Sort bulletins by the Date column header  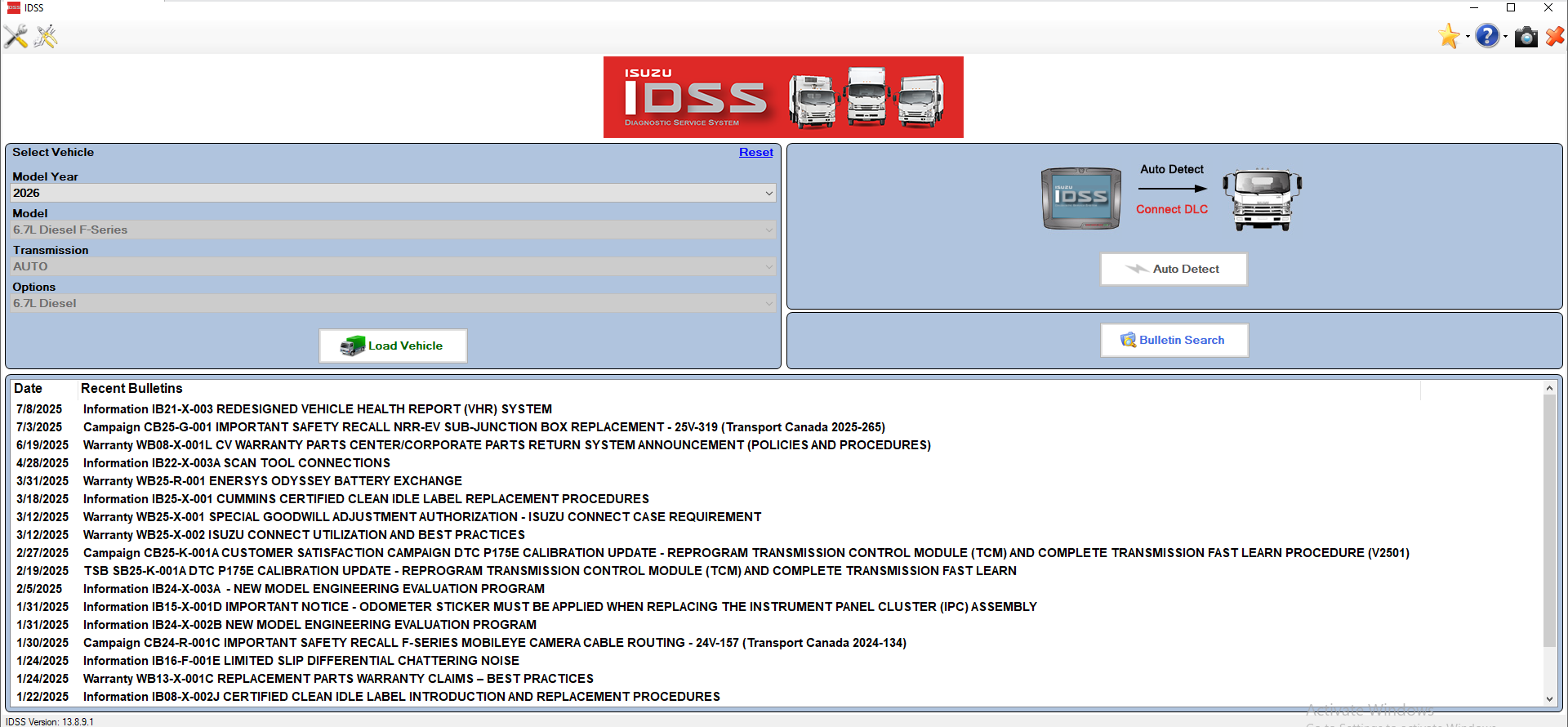(x=28, y=389)
